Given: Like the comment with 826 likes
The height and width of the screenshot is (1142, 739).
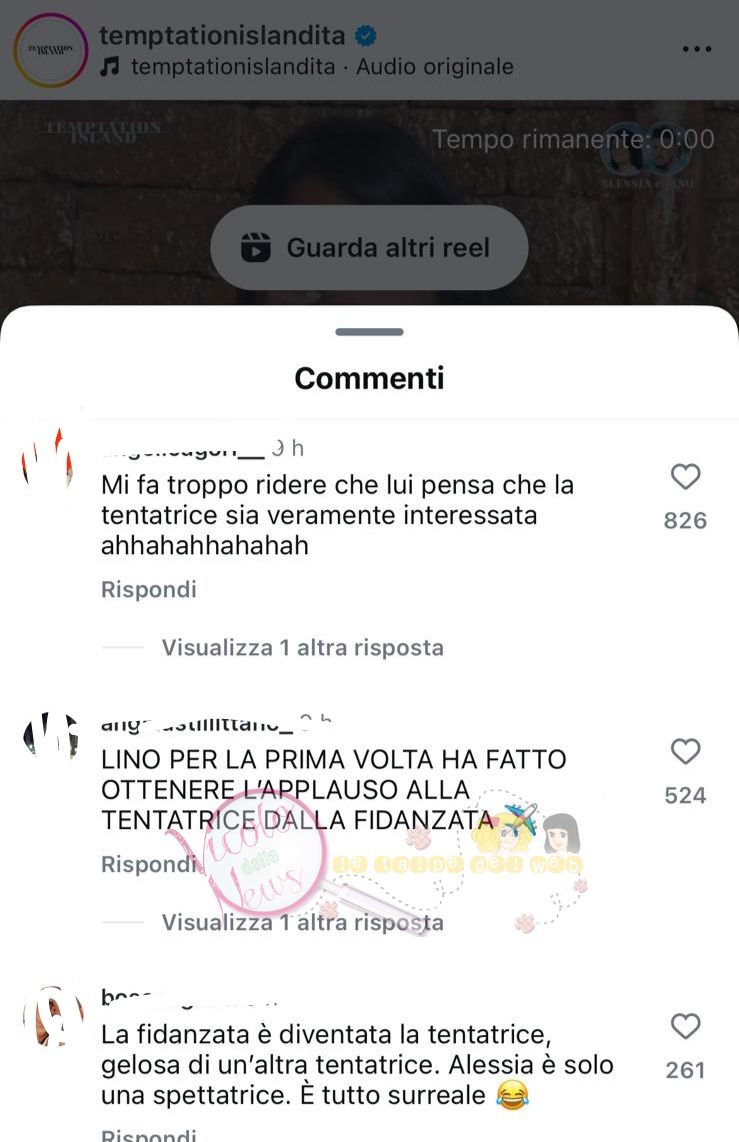Looking at the screenshot, I should [x=685, y=477].
